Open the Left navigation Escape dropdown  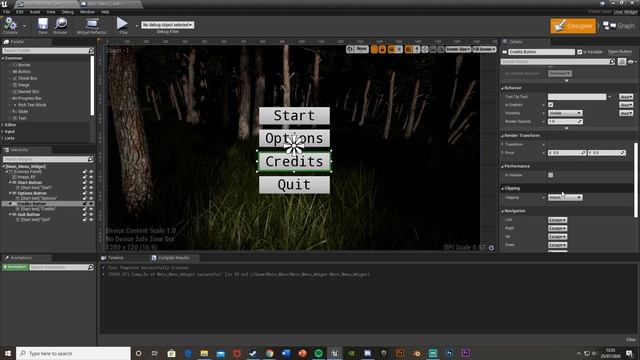(x=557, y=220)
